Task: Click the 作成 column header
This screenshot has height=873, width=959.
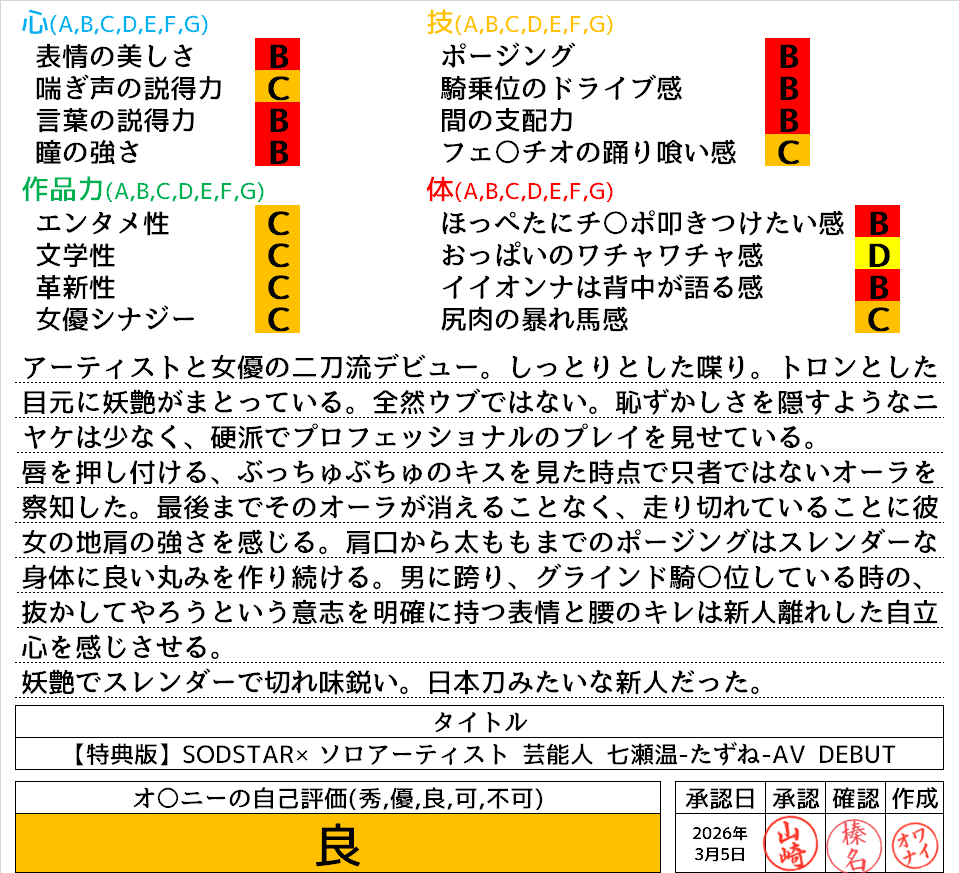Action: (913, 798)
